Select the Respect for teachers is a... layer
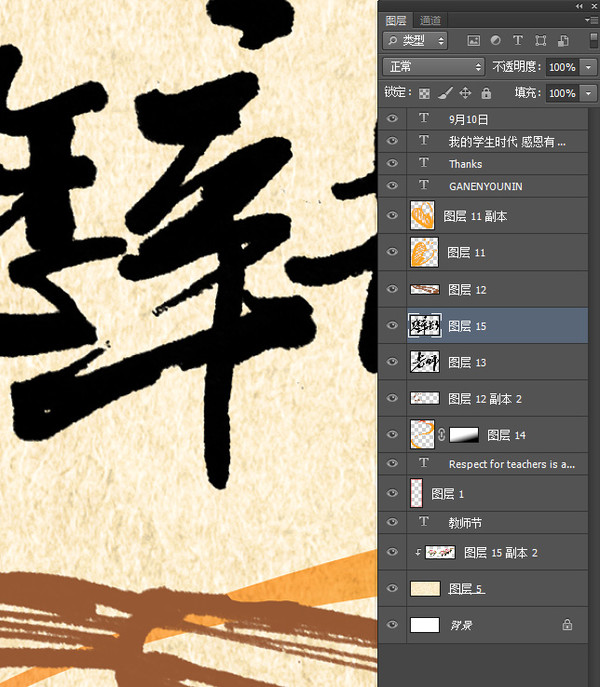 coord(512,464)
